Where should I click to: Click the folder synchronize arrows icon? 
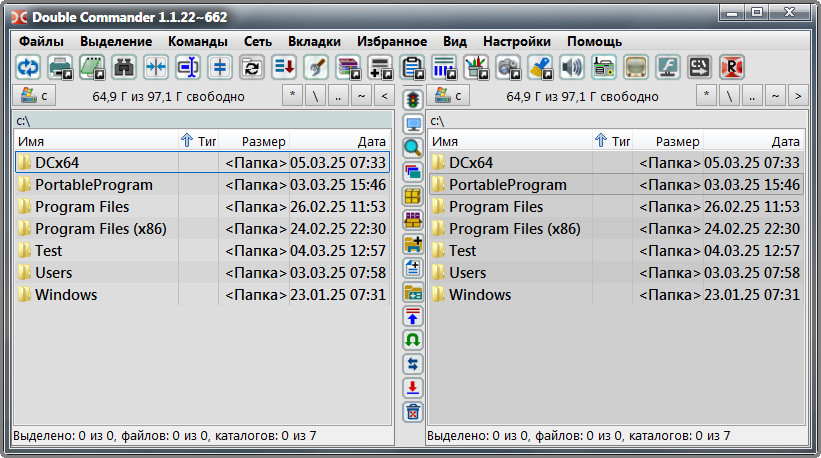click(252, 67)
